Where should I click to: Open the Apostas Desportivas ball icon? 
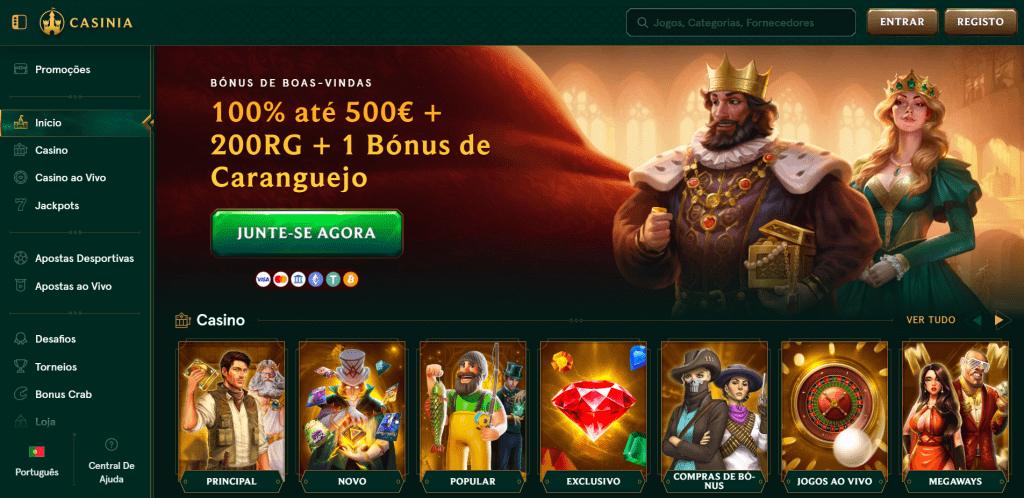pyautogui.click(x=21, y=258)
